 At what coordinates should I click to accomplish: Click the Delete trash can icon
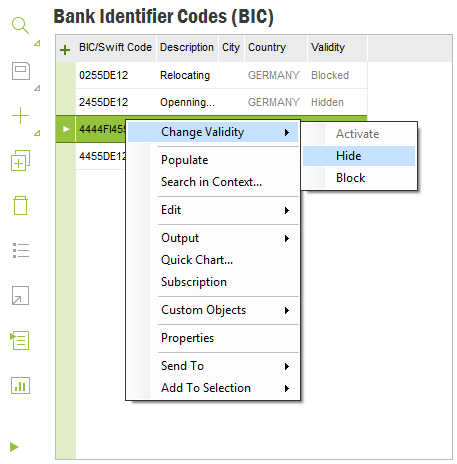click(20, 205)
